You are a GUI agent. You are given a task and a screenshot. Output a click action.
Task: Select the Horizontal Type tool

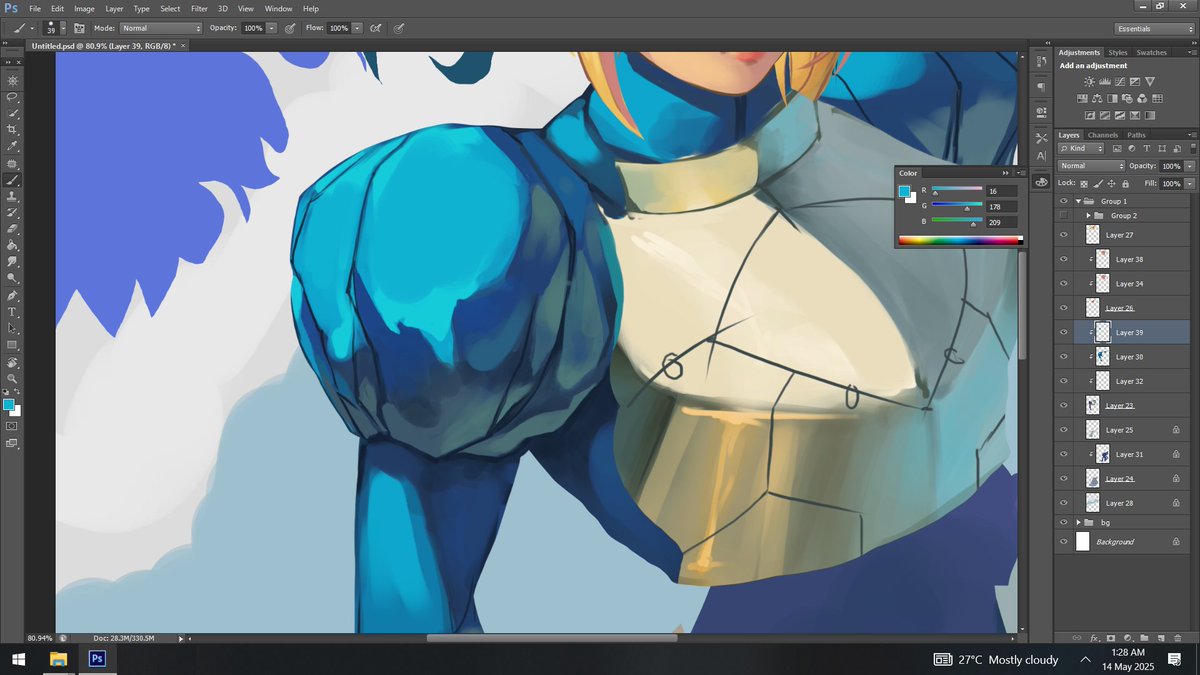tap(12, 312)
